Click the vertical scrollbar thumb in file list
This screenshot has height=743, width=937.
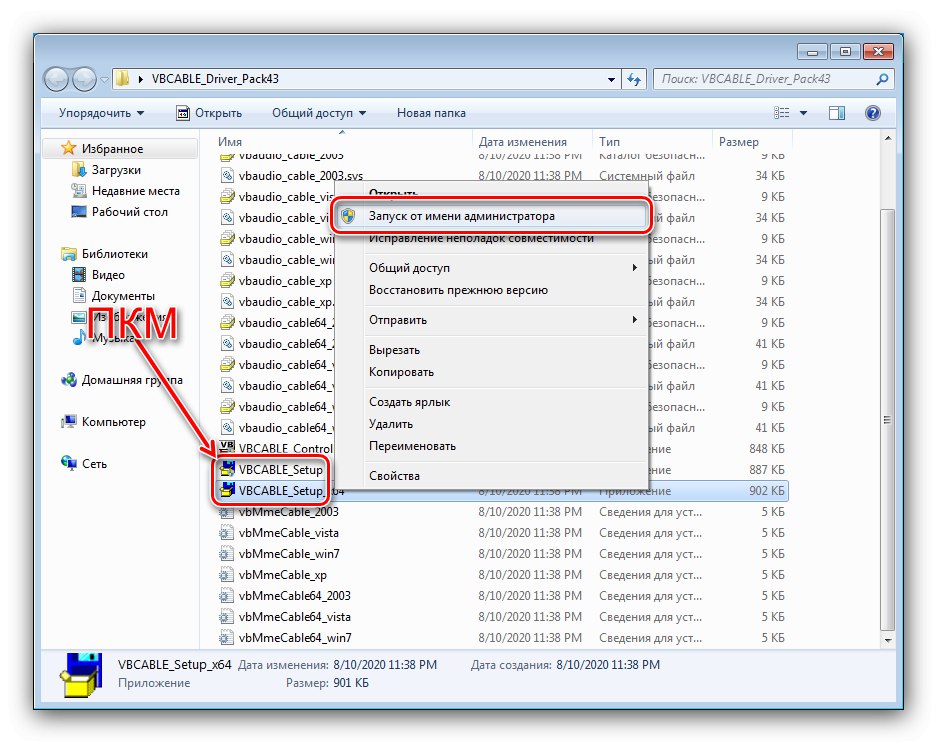(x=887, y=420)
